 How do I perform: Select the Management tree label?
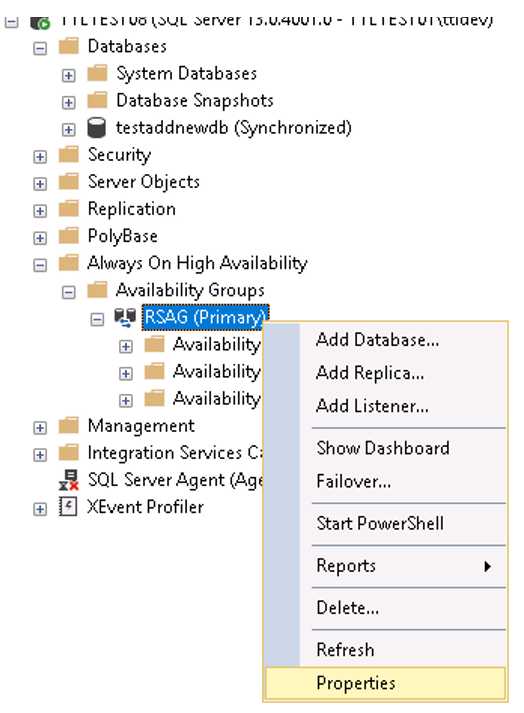(141, 426)
